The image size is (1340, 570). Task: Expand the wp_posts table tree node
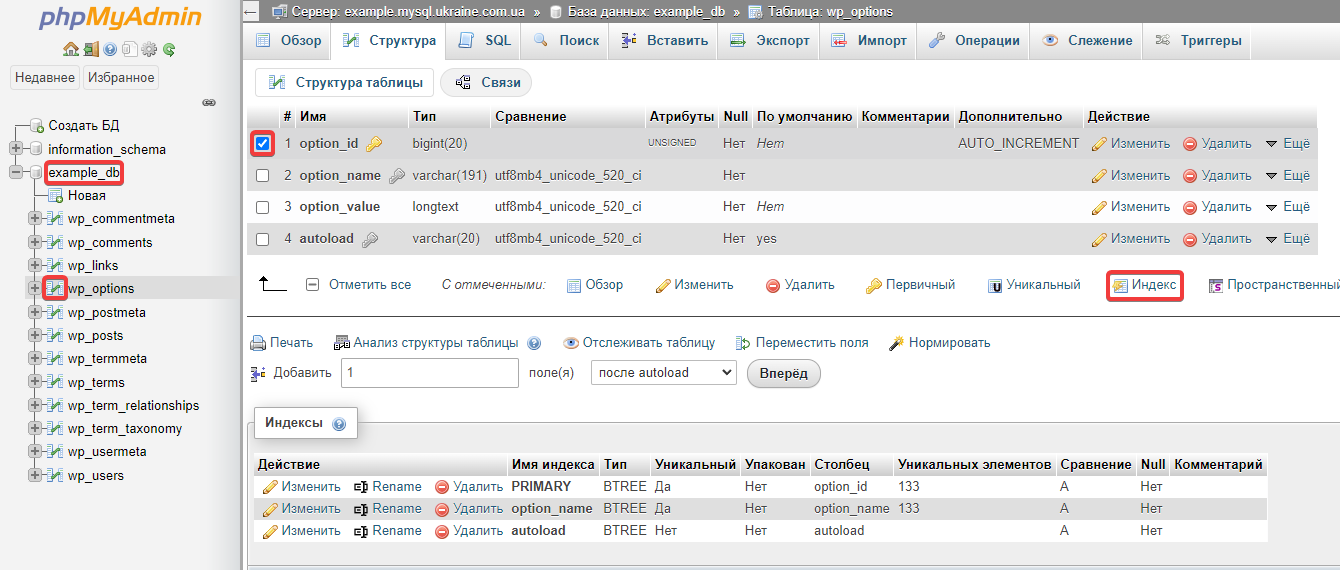point(35,336)
